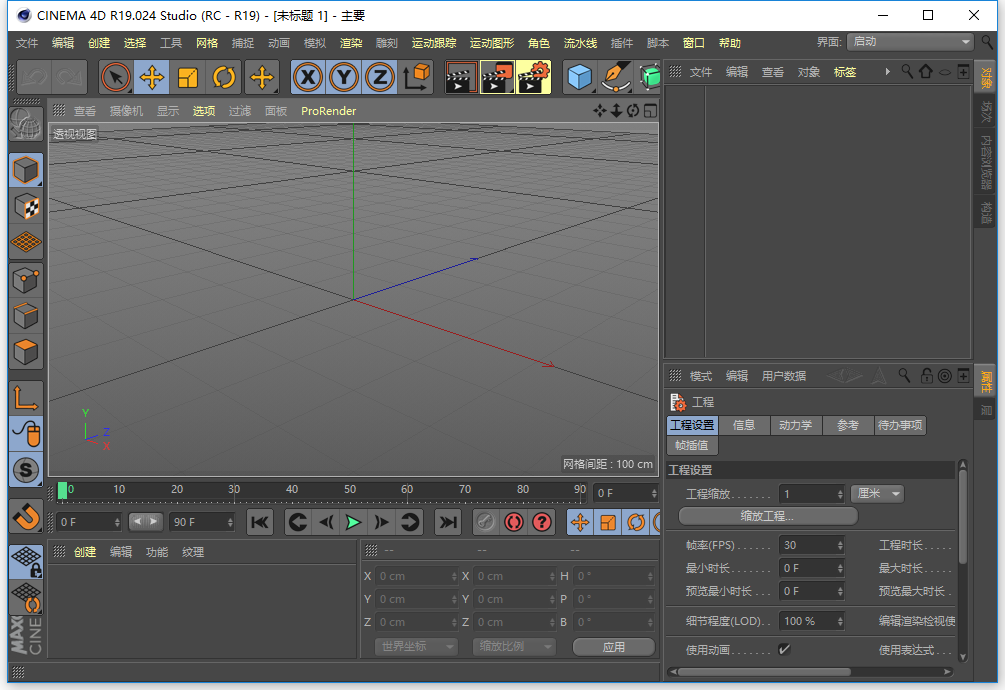Toggle Tweak mode mouse icon
This screenshot has width=1005, height=690.
[26, 434]
